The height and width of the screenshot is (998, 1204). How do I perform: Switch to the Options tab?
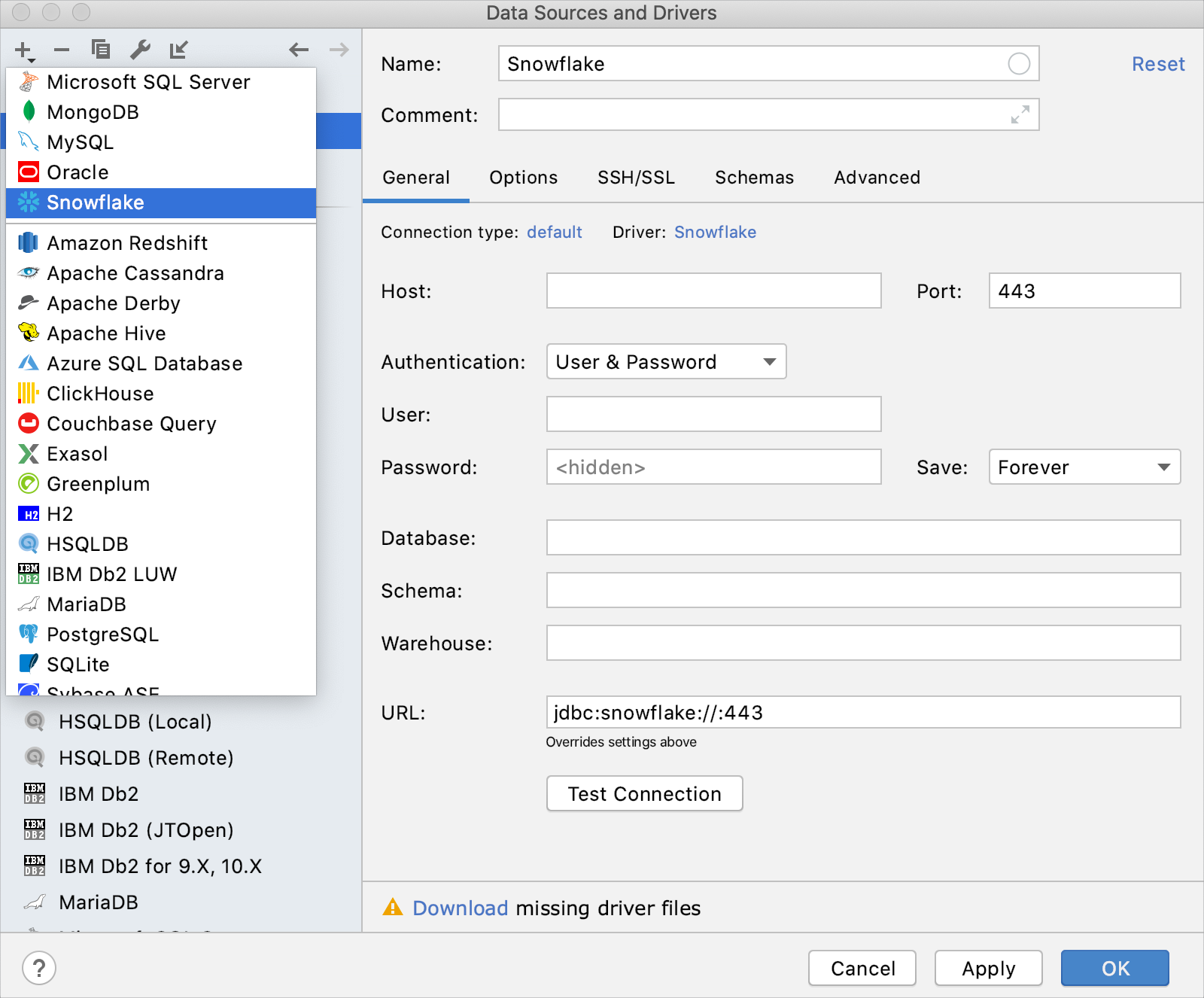(524, 178)
